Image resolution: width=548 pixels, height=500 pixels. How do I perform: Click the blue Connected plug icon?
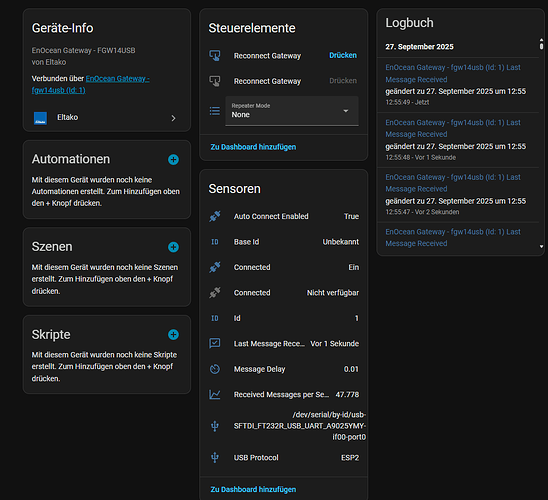(x=215, y=267)
